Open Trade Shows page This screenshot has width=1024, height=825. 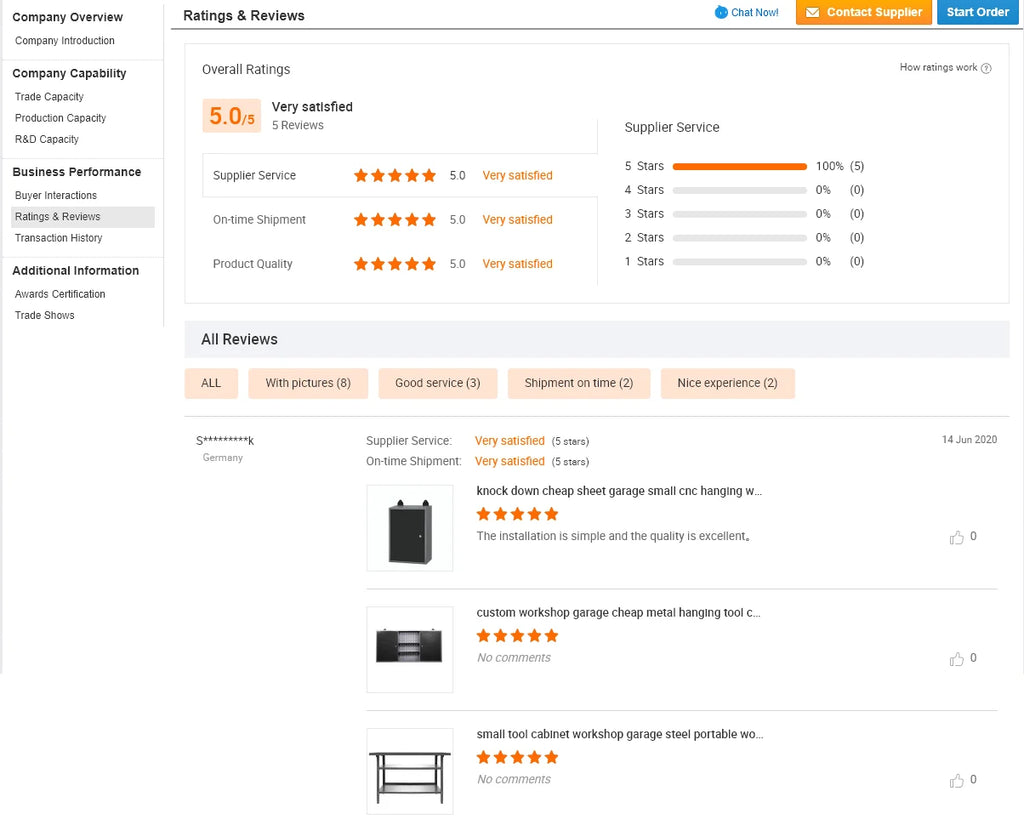coord(44,315)
